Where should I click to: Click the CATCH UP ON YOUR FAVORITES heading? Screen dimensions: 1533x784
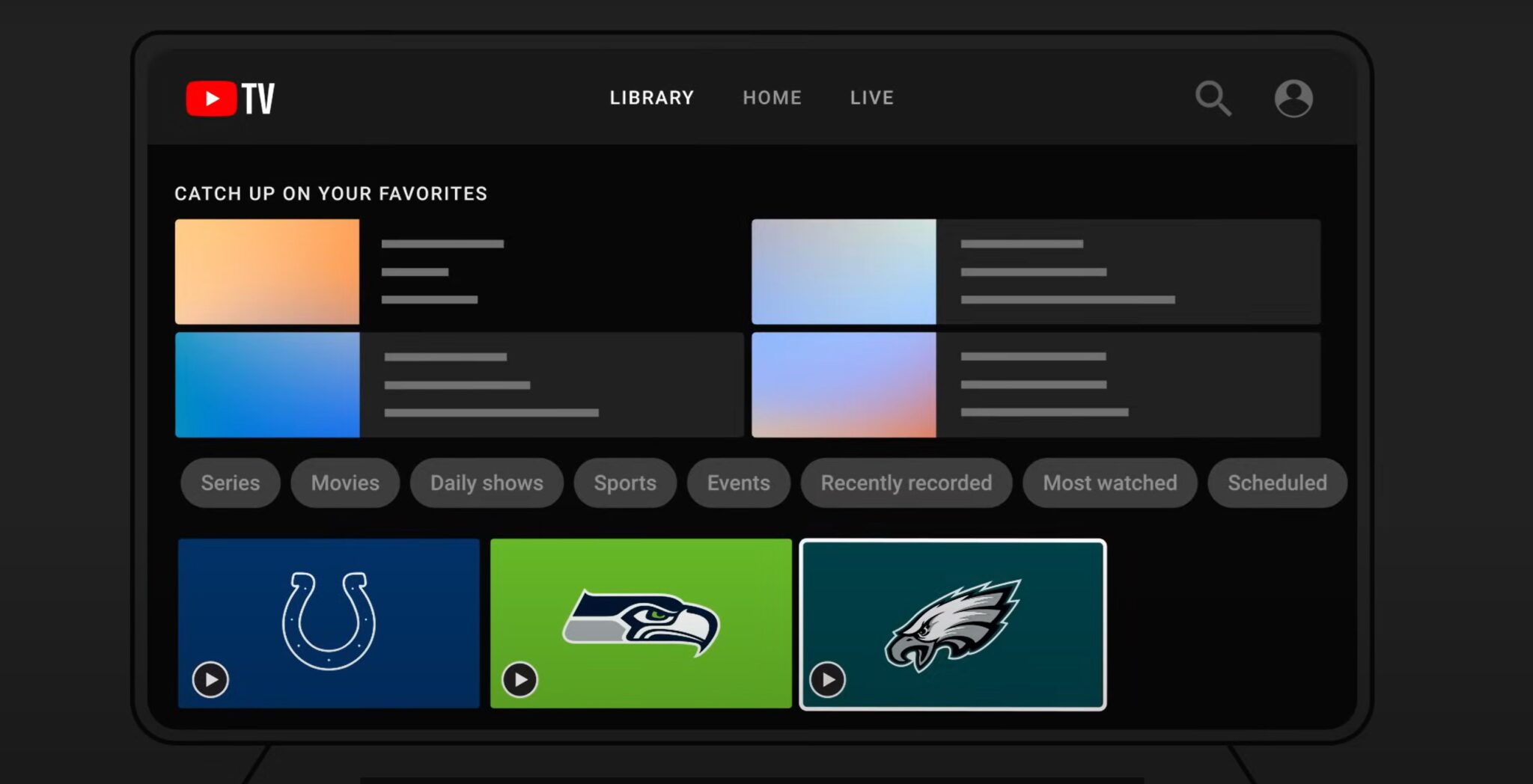pos(331,194)
